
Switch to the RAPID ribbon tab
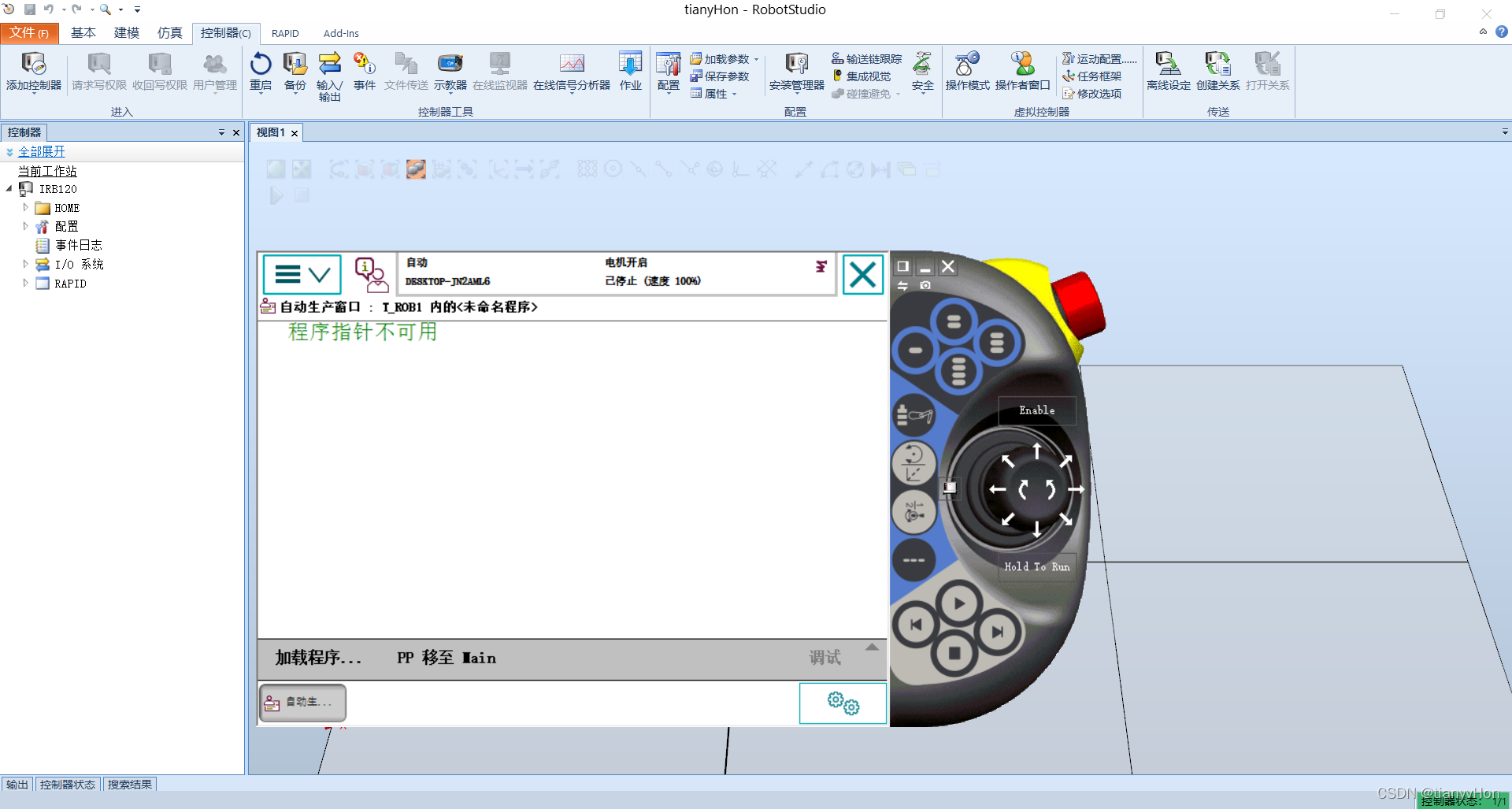pyautogui.click(x=285, y=33)
